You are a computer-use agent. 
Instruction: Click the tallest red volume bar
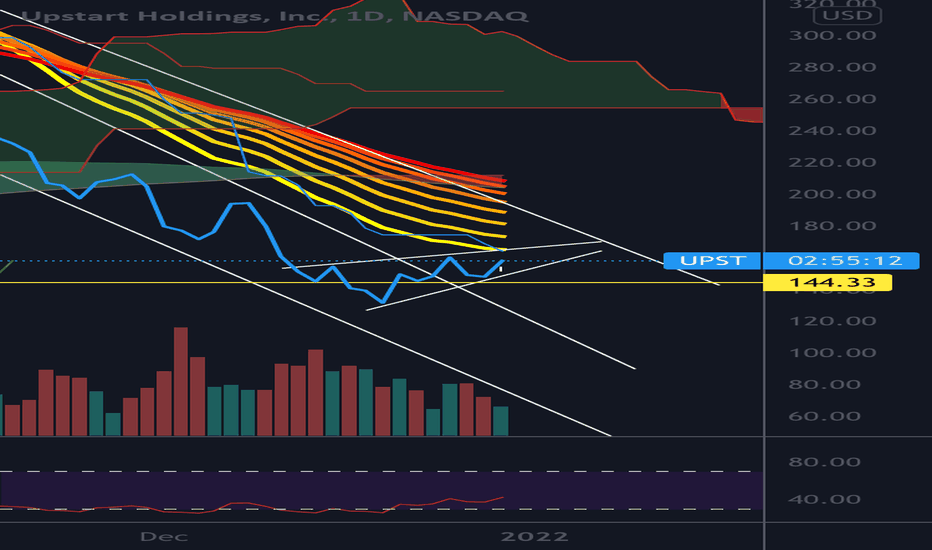(x=181, y=382)
